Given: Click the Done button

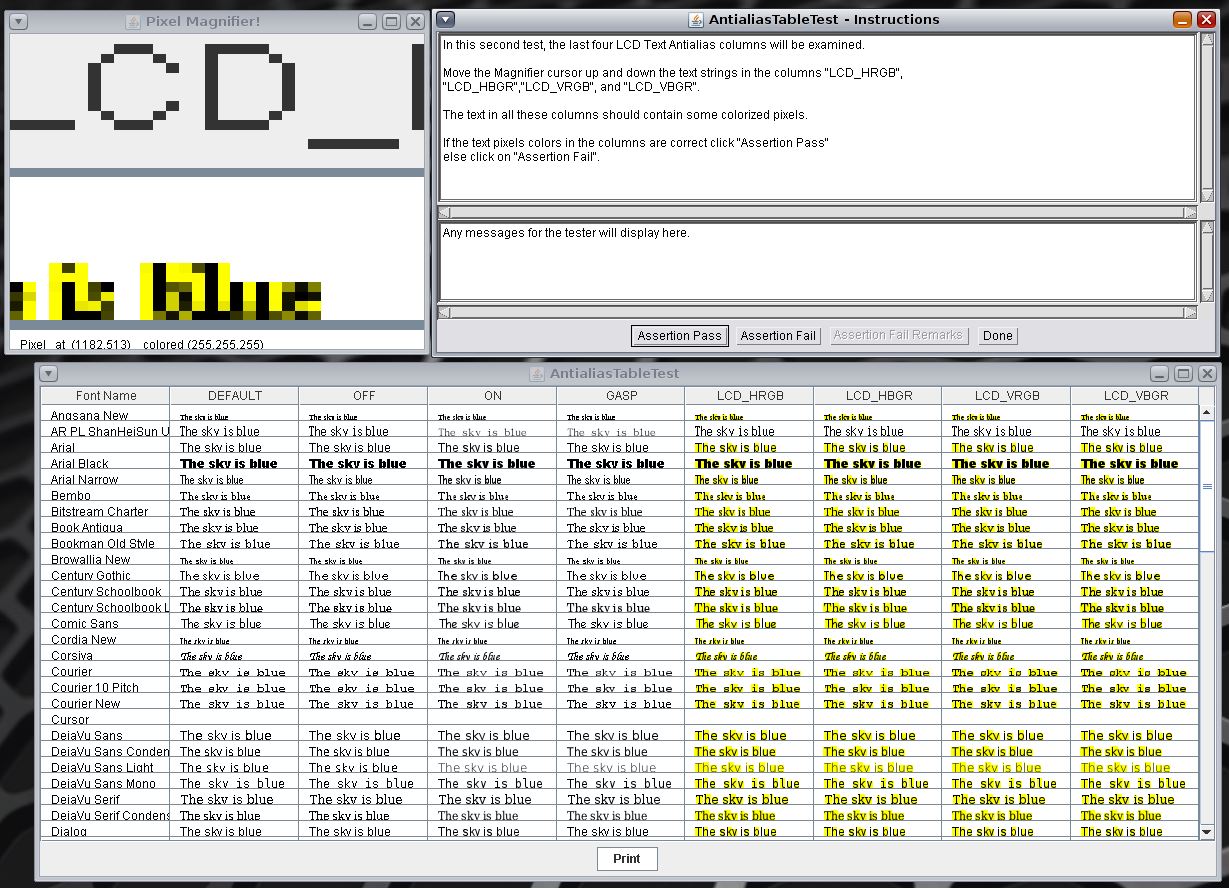Looking at the screenshot, I should pos(997,336).
